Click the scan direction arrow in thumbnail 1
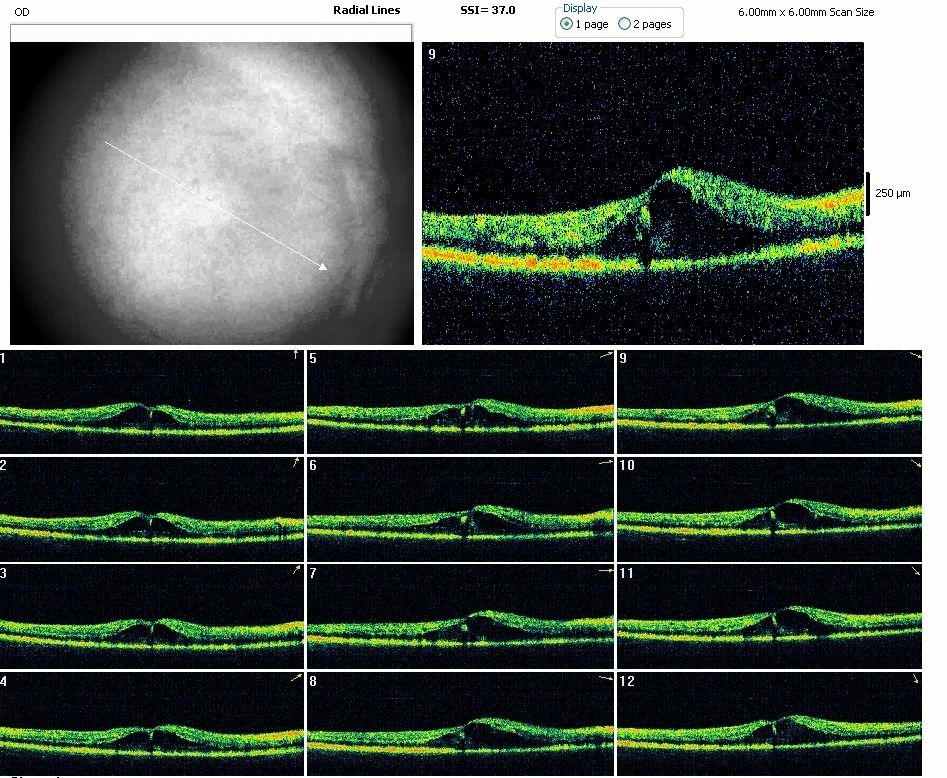The image size is (947, 778). point(295,355)
